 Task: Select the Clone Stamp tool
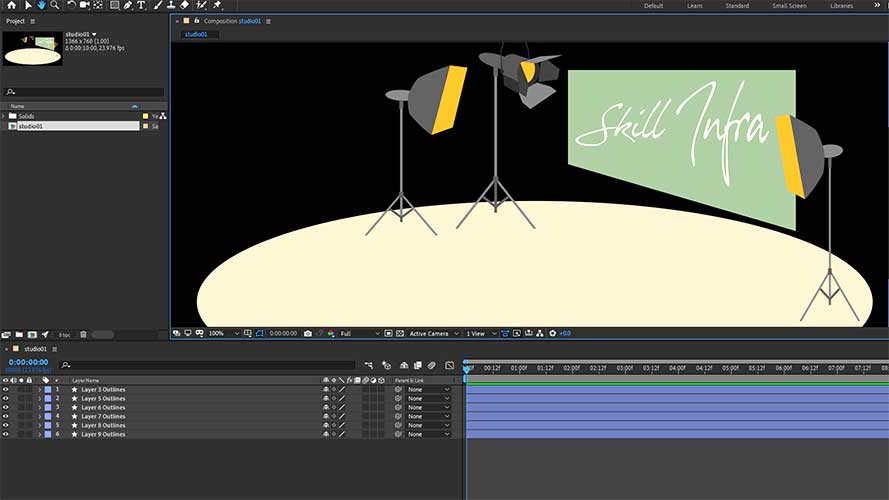pyautogui.click(x=171, y=5)
